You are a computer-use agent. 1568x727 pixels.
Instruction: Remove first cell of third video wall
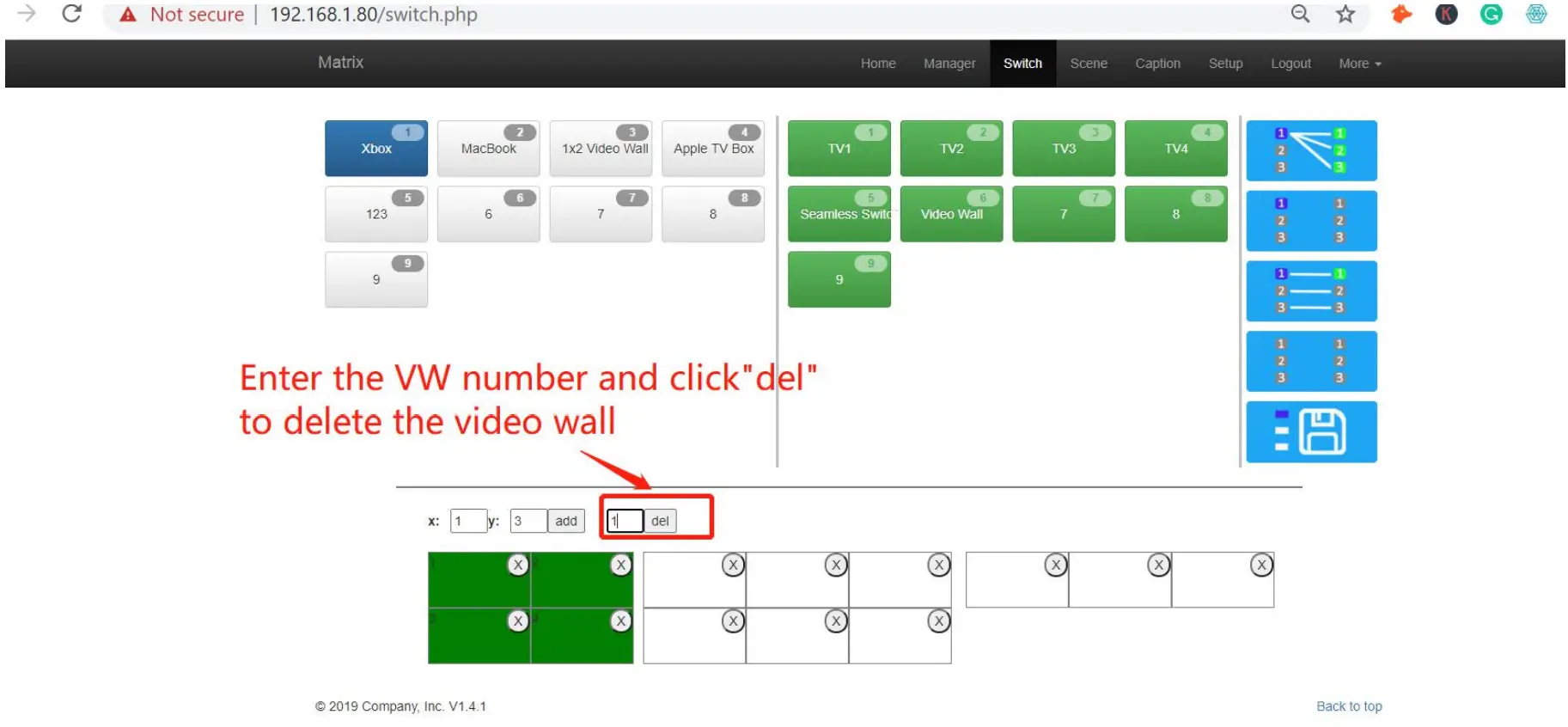click(1056, 565)
